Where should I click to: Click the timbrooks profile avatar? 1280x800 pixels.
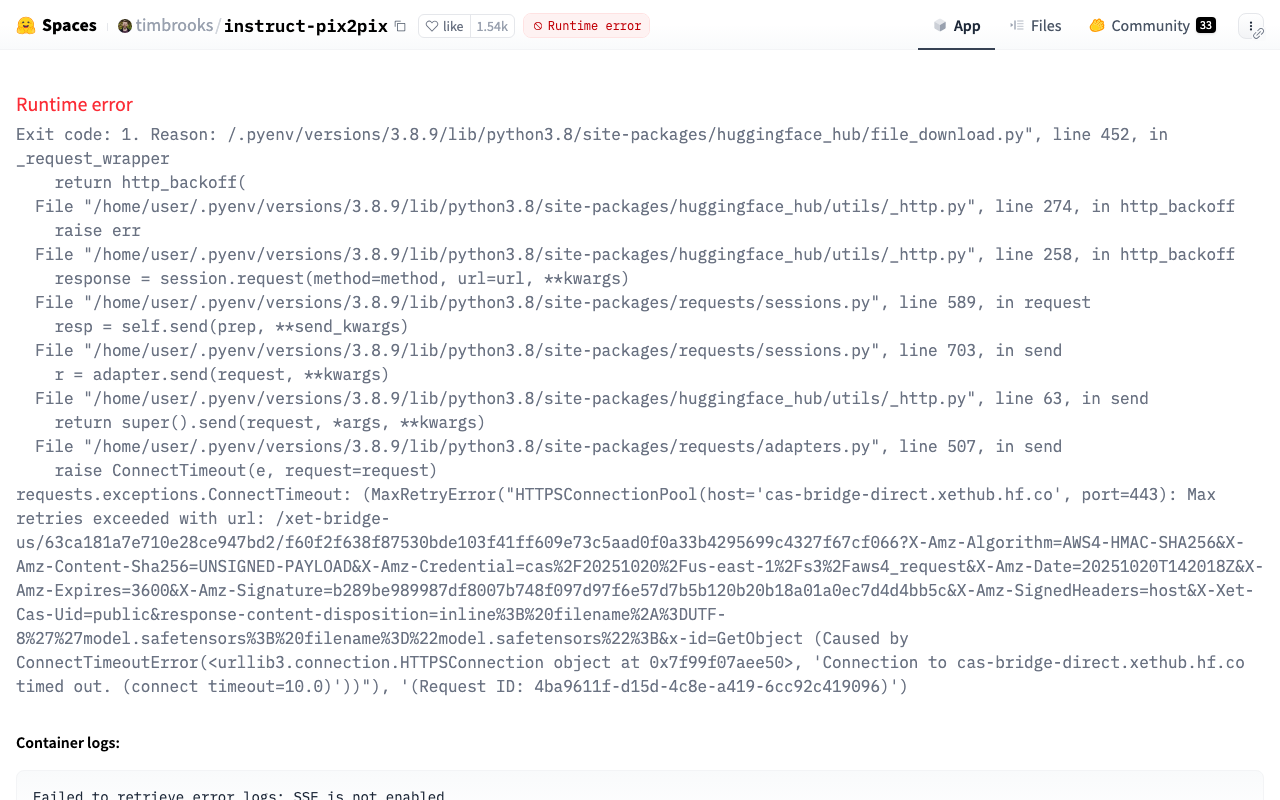(x=125, y=26)
